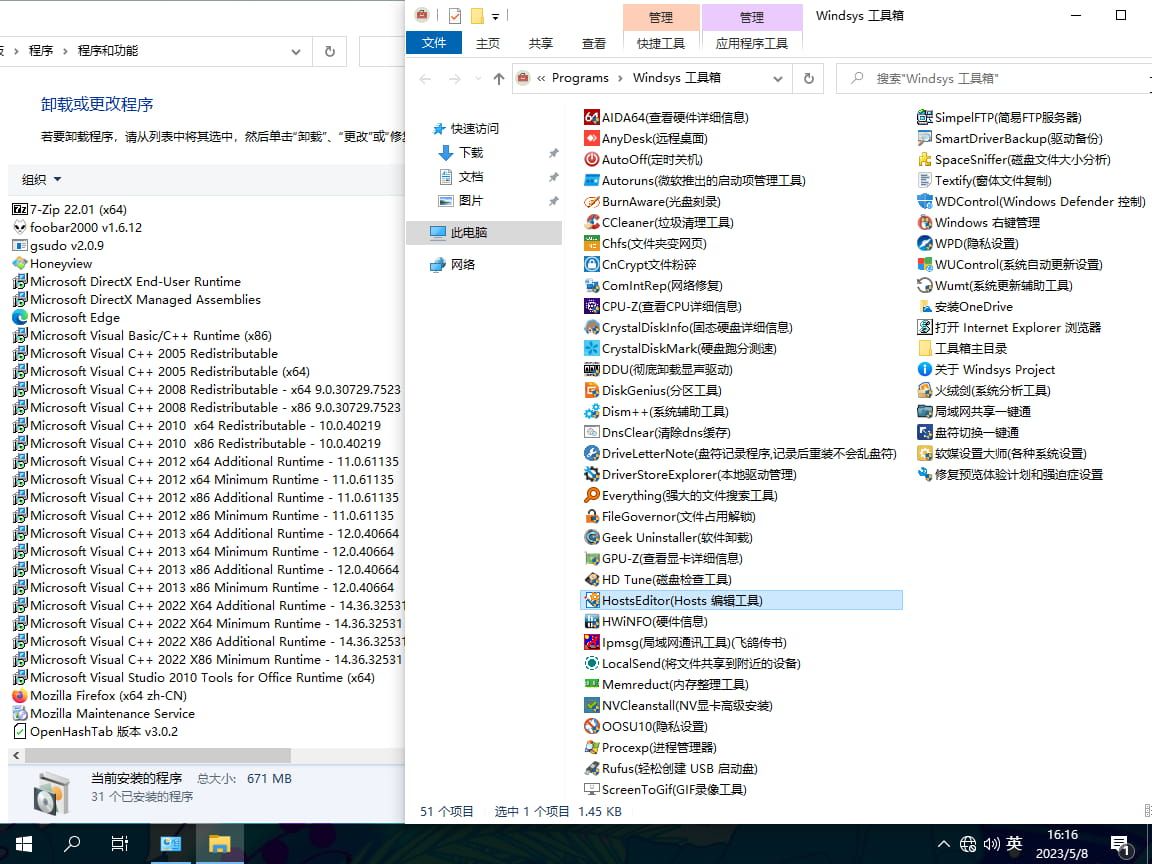The image size is (1152, 864).
Task: Expand the Windsys address bar history dropdown
Action: pos(777,78)
